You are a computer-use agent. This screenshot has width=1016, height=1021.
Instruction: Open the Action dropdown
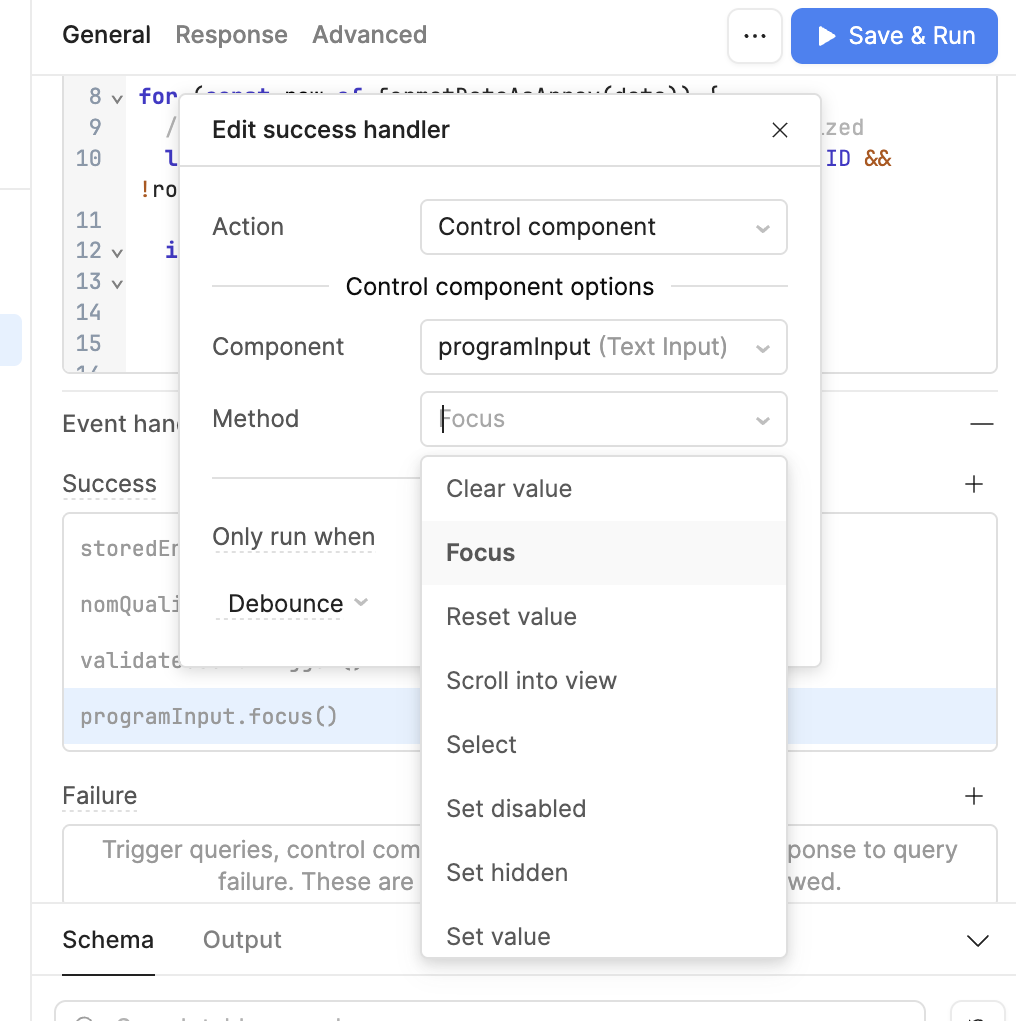603,227
